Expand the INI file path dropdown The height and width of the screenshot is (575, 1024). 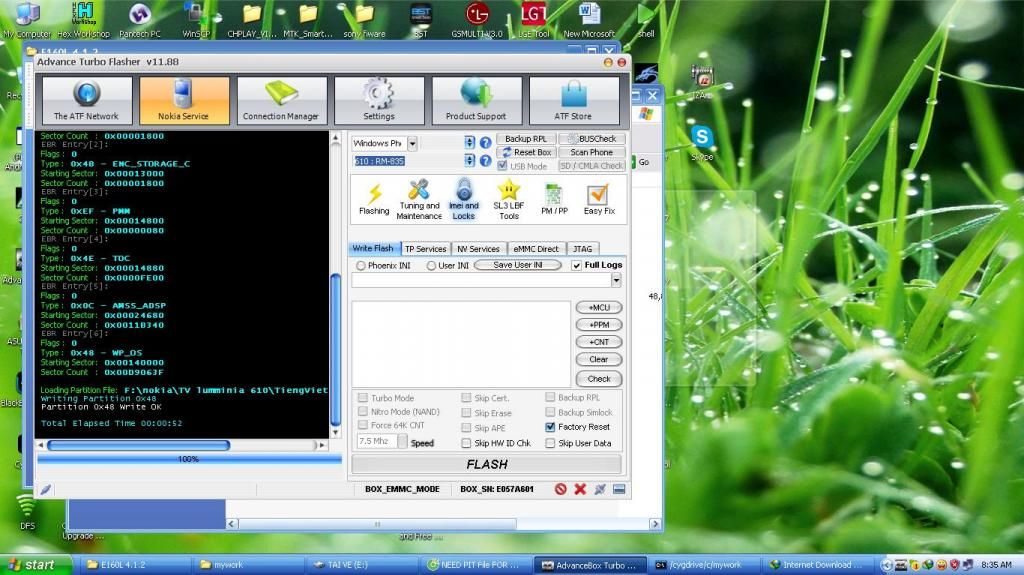[616, 280]
